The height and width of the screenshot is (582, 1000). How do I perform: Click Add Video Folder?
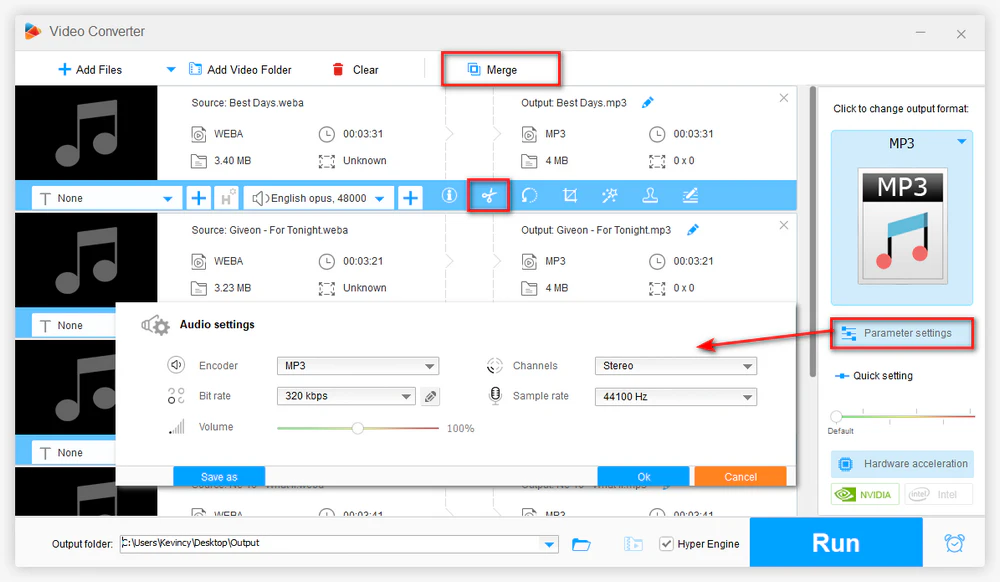[240, 69]
